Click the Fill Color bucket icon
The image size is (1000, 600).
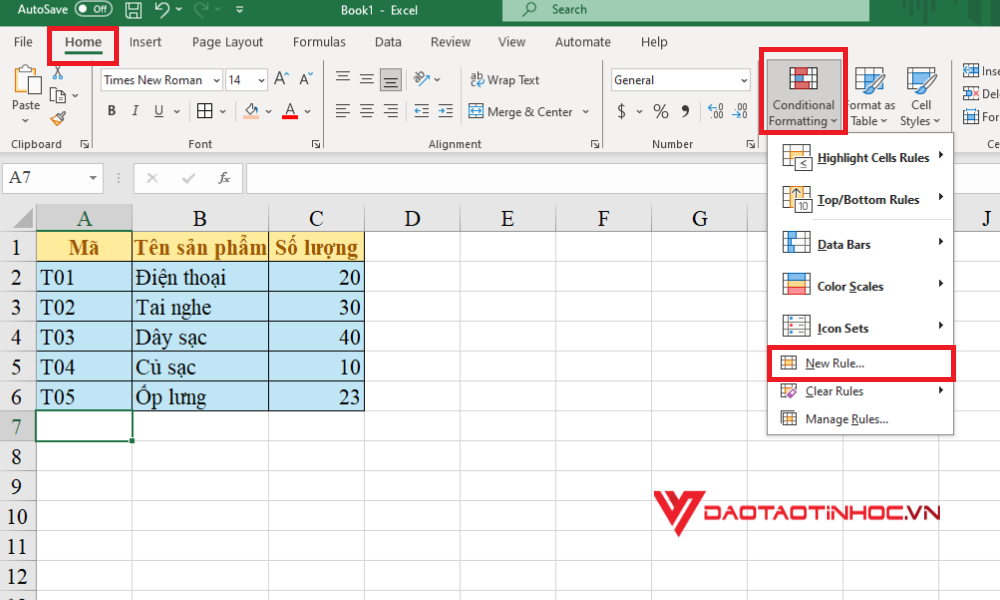[x=251, y=111]
